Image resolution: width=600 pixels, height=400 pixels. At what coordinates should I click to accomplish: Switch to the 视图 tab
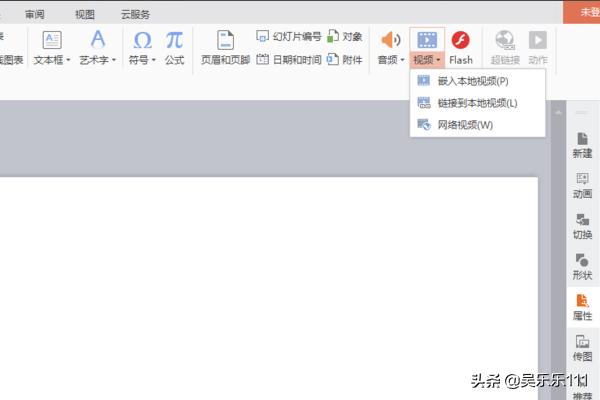85,15
